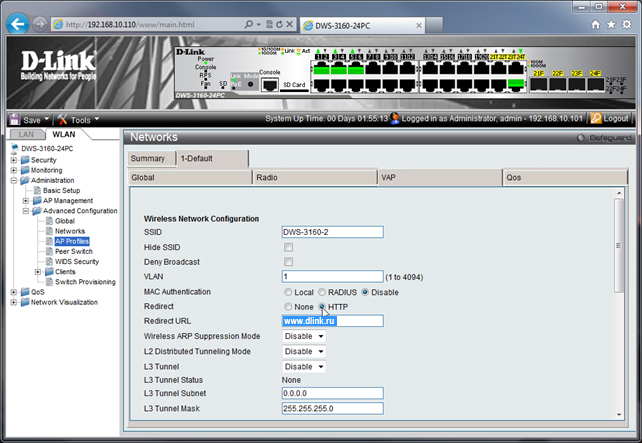Click the browser back arrow button

click(x=17, y=22)
